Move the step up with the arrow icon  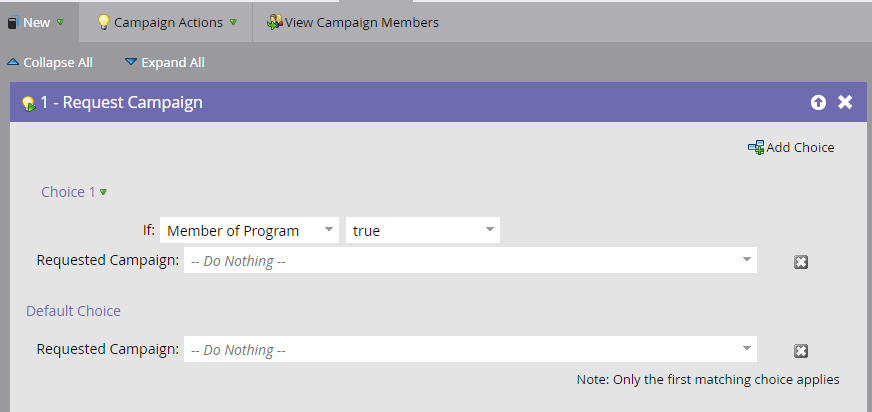coord(818,102)
